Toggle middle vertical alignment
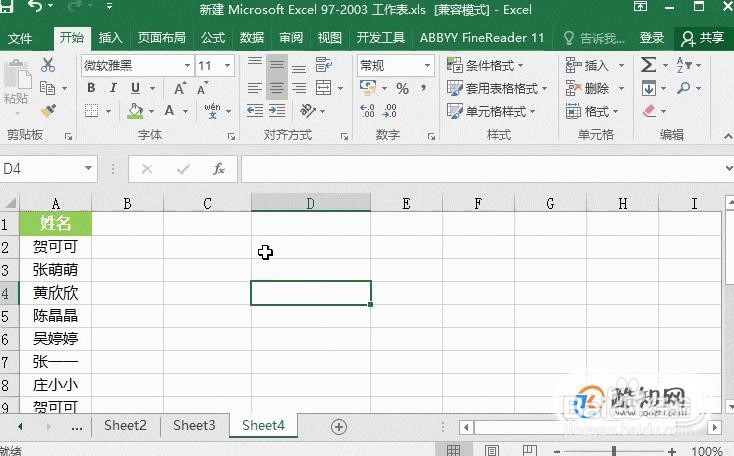This screenshot has width=734, height=456. tap(277, 65)
